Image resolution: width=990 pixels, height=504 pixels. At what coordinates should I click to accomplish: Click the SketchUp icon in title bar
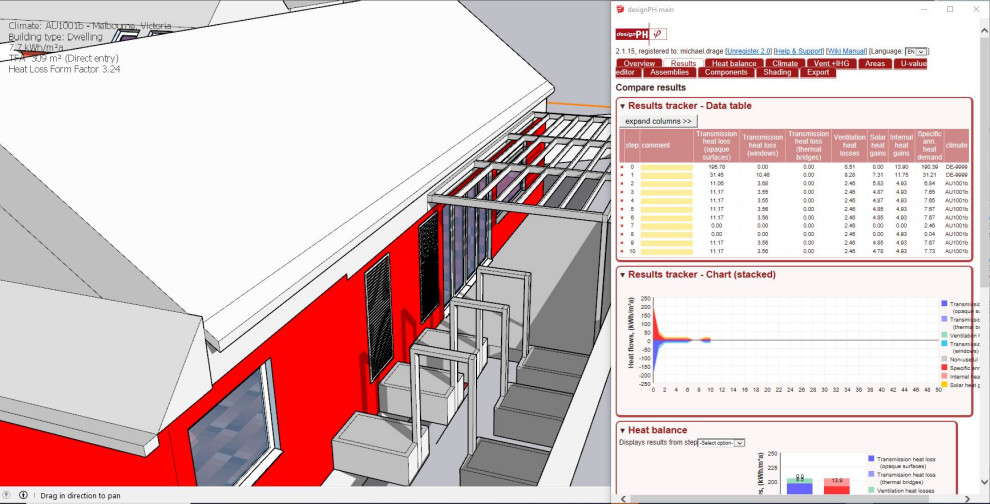[621, 9]
